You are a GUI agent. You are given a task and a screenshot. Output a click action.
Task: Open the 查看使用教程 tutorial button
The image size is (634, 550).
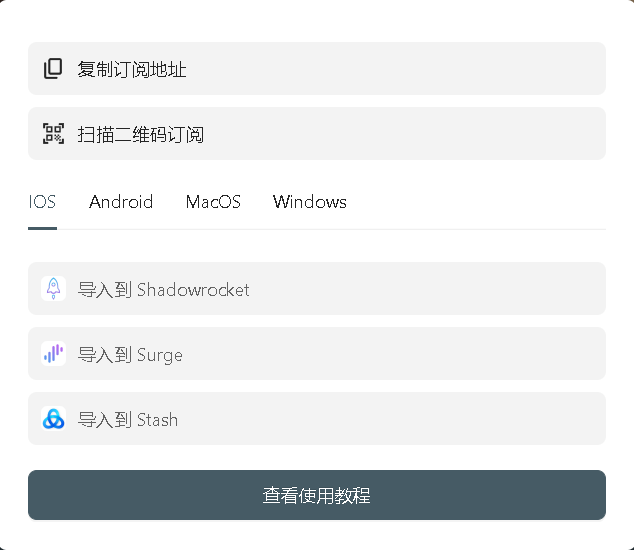(317, 495)
